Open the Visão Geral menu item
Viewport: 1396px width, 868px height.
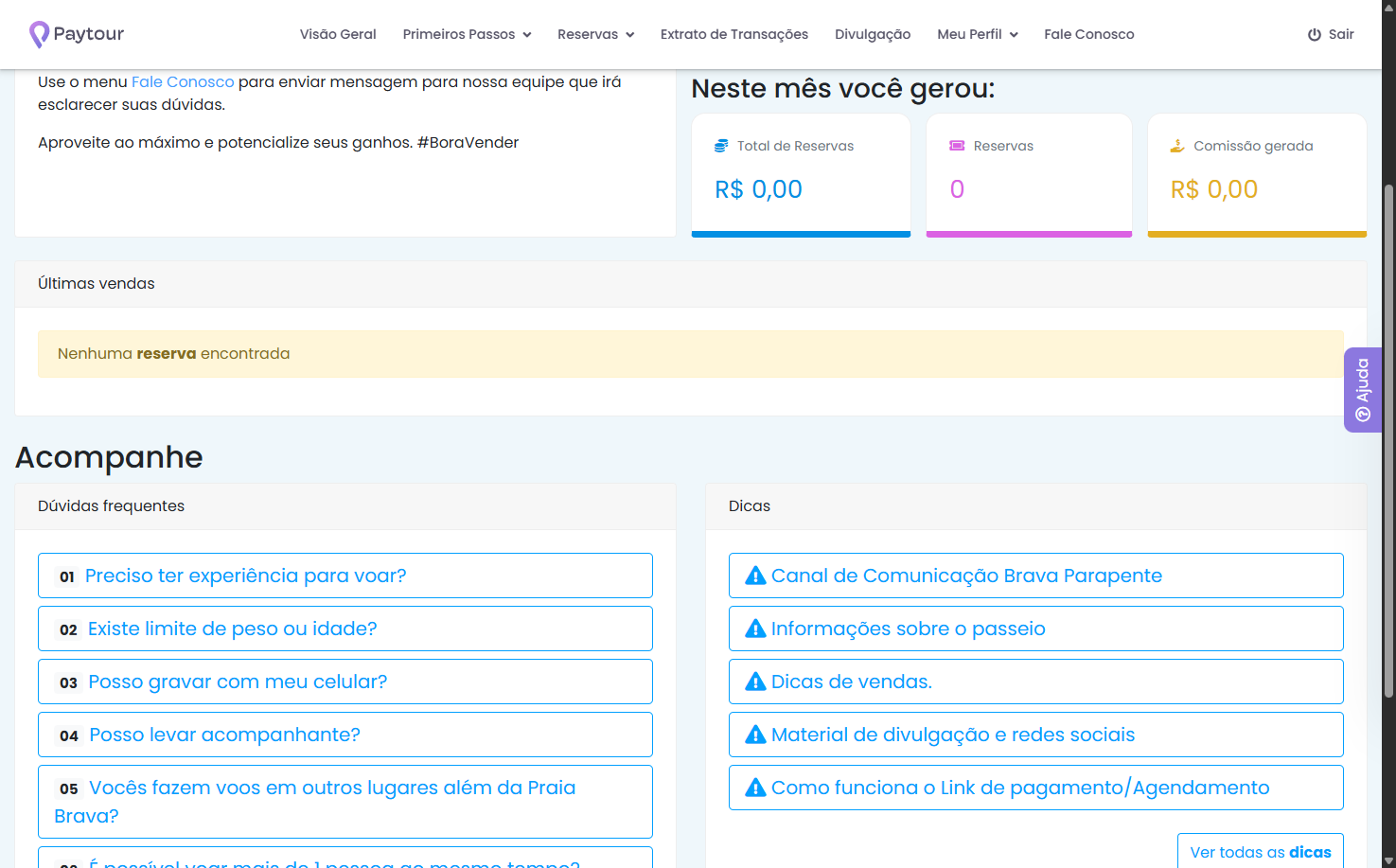coord(338,34)
